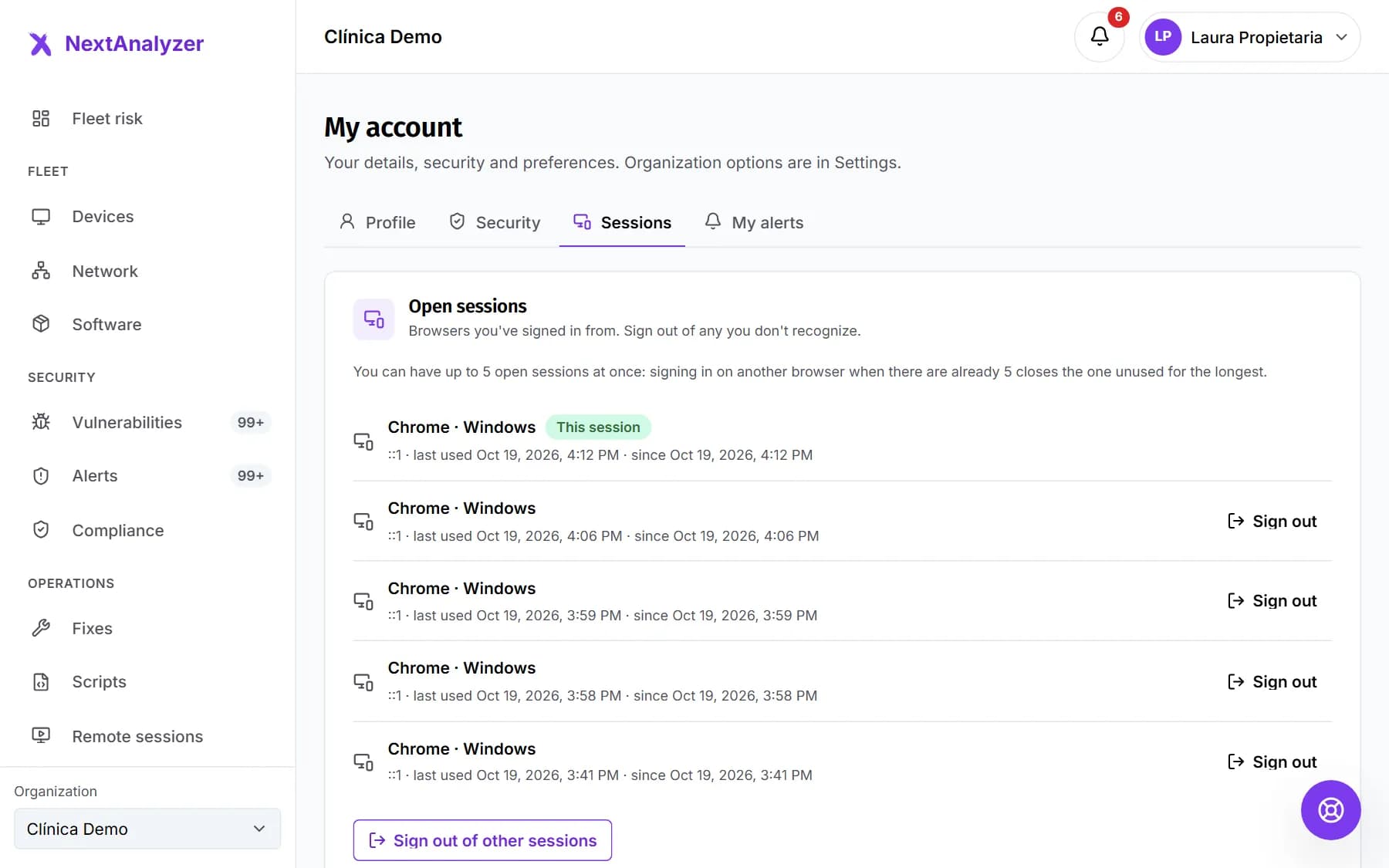This screenshot has width=1389, height=868.
Task: Switch to the Profile tab
Action: click(x=377, y=222)
